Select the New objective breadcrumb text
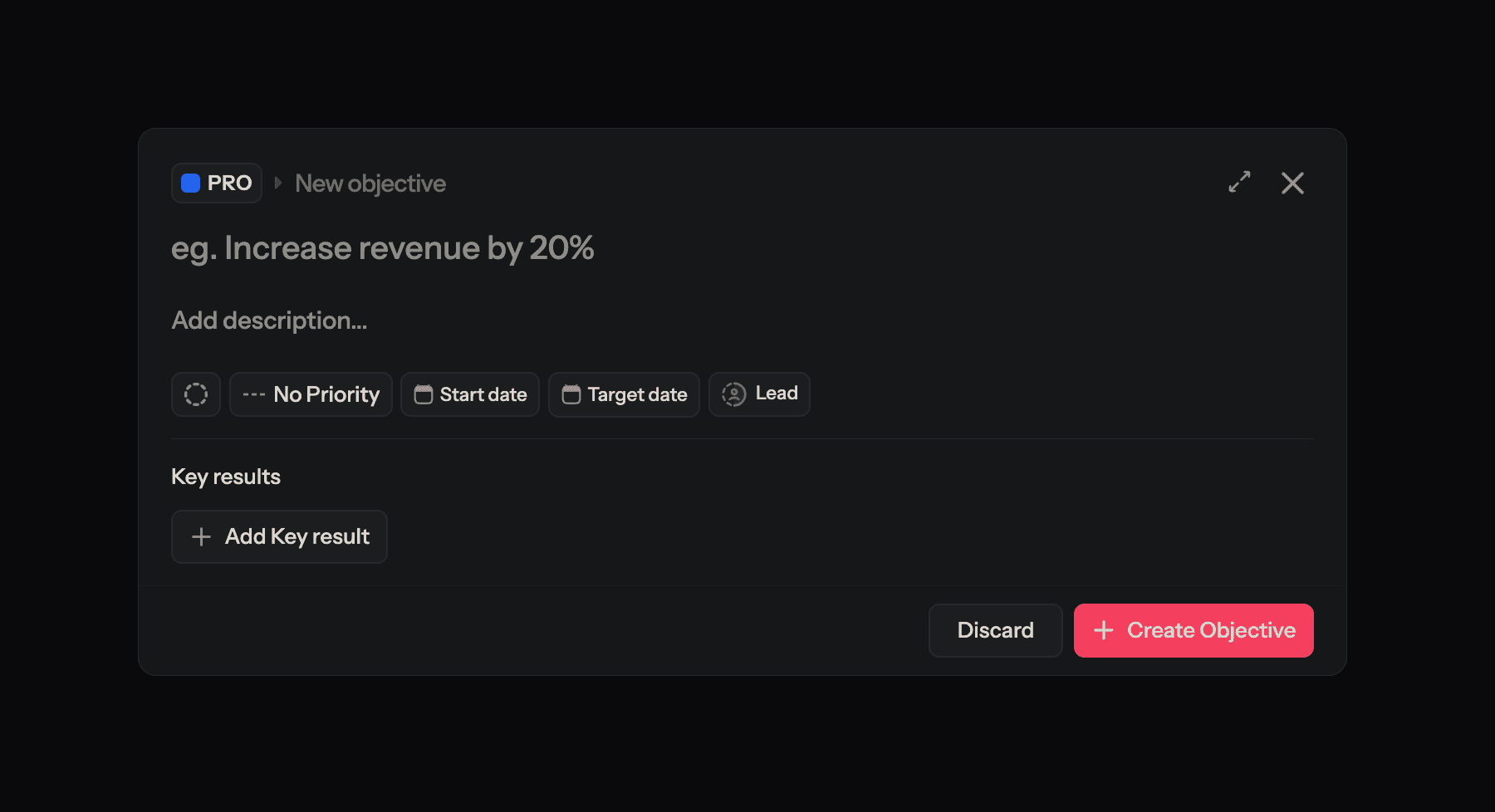1495x812 pixels. pyautogui.click(x=370, y=183)
